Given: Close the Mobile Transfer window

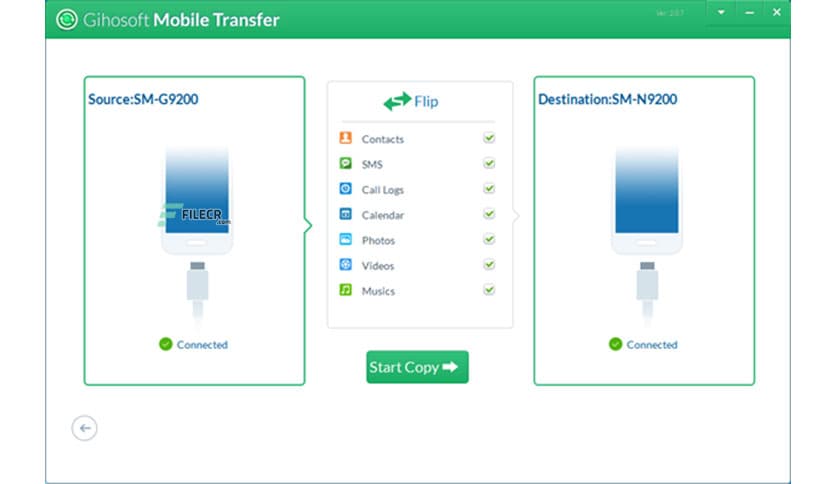Looking at the screenshot, I should [777, 12].
